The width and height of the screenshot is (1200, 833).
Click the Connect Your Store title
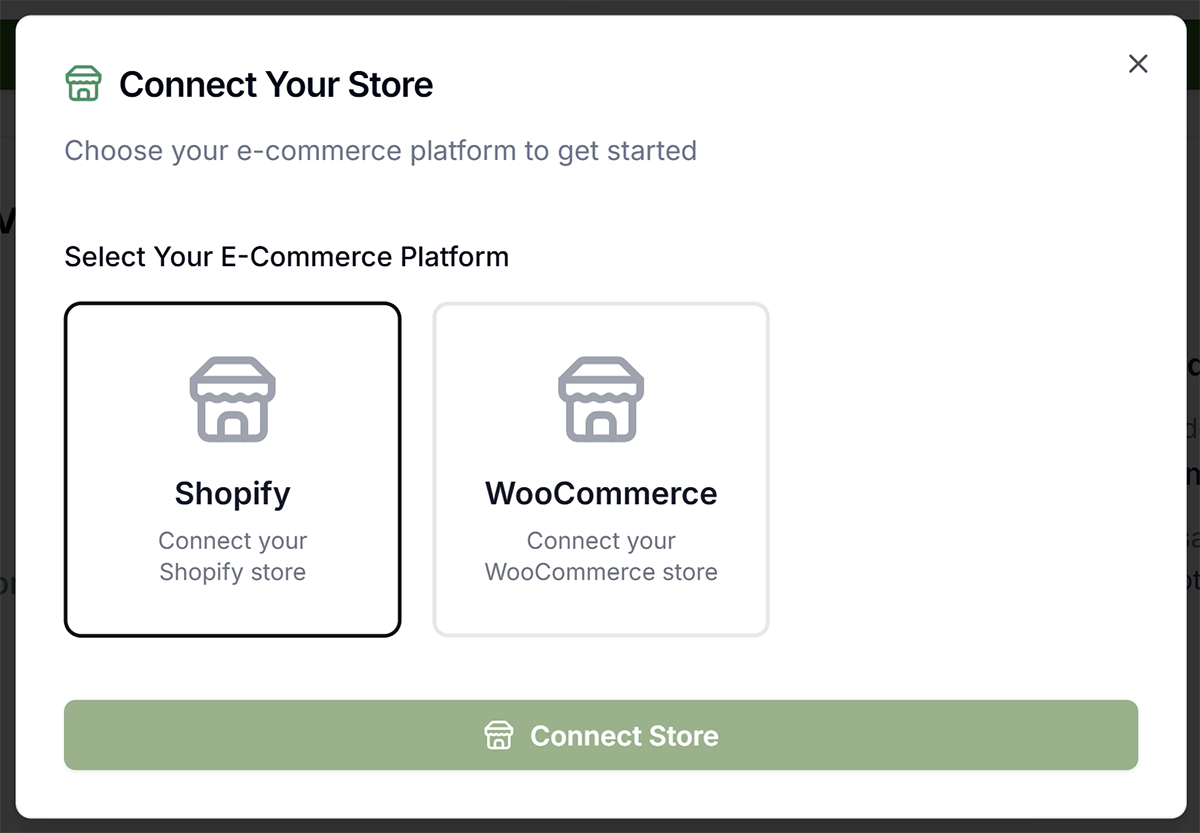coord(275,84)
